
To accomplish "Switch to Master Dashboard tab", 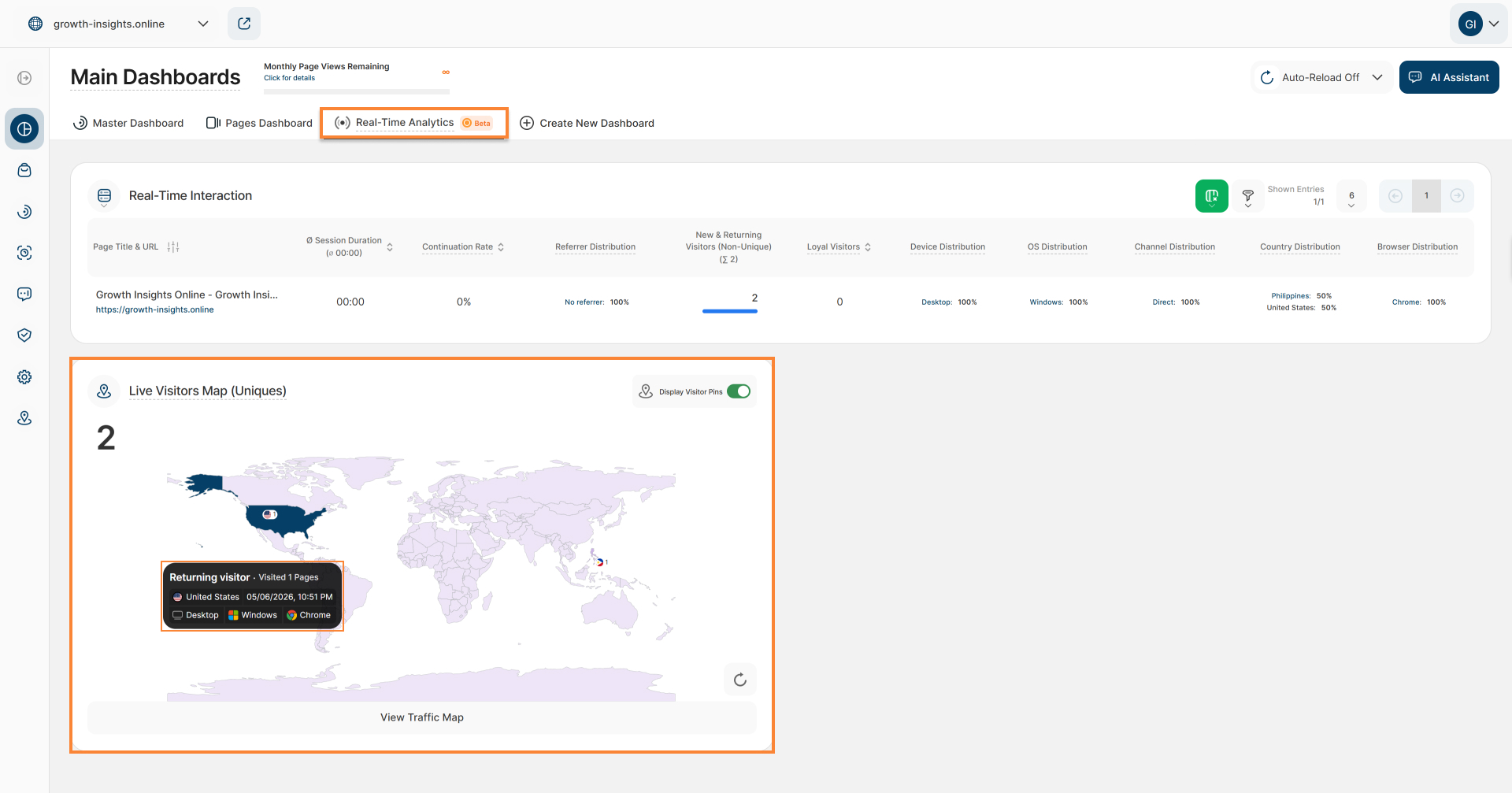I will pyautogui.click(x=128, y=123).
